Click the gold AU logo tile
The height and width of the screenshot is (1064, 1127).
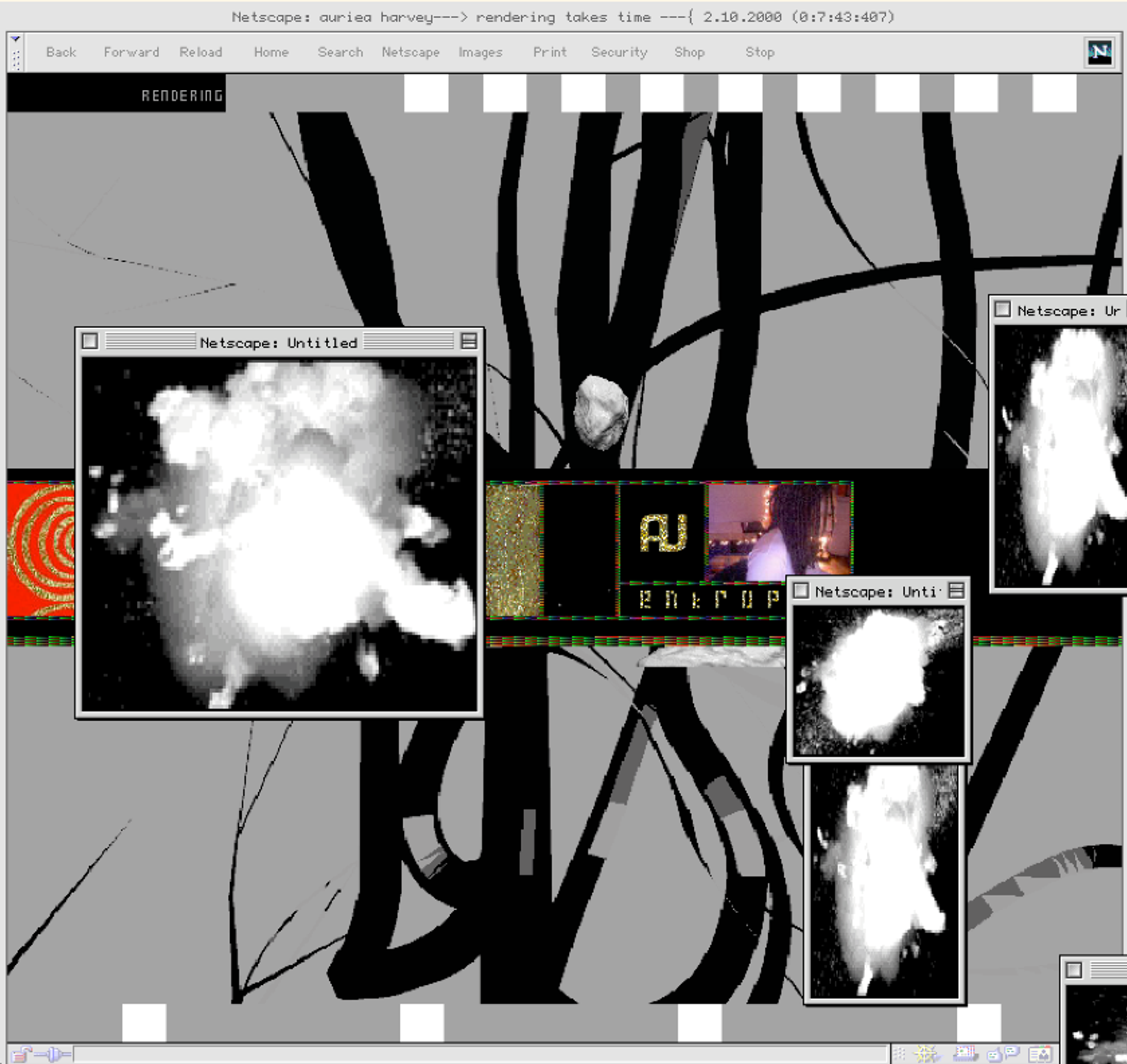(663, 533)
